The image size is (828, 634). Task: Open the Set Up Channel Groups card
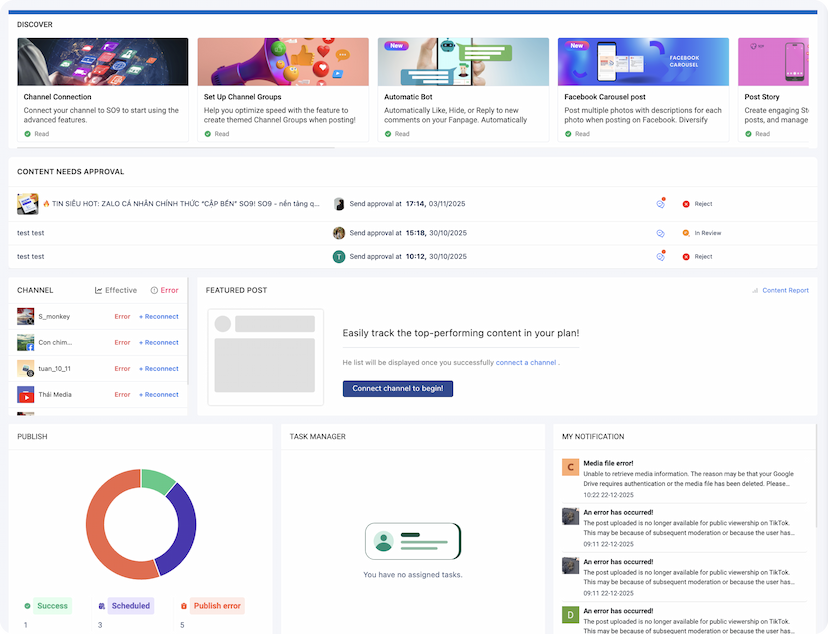point(283,89)
